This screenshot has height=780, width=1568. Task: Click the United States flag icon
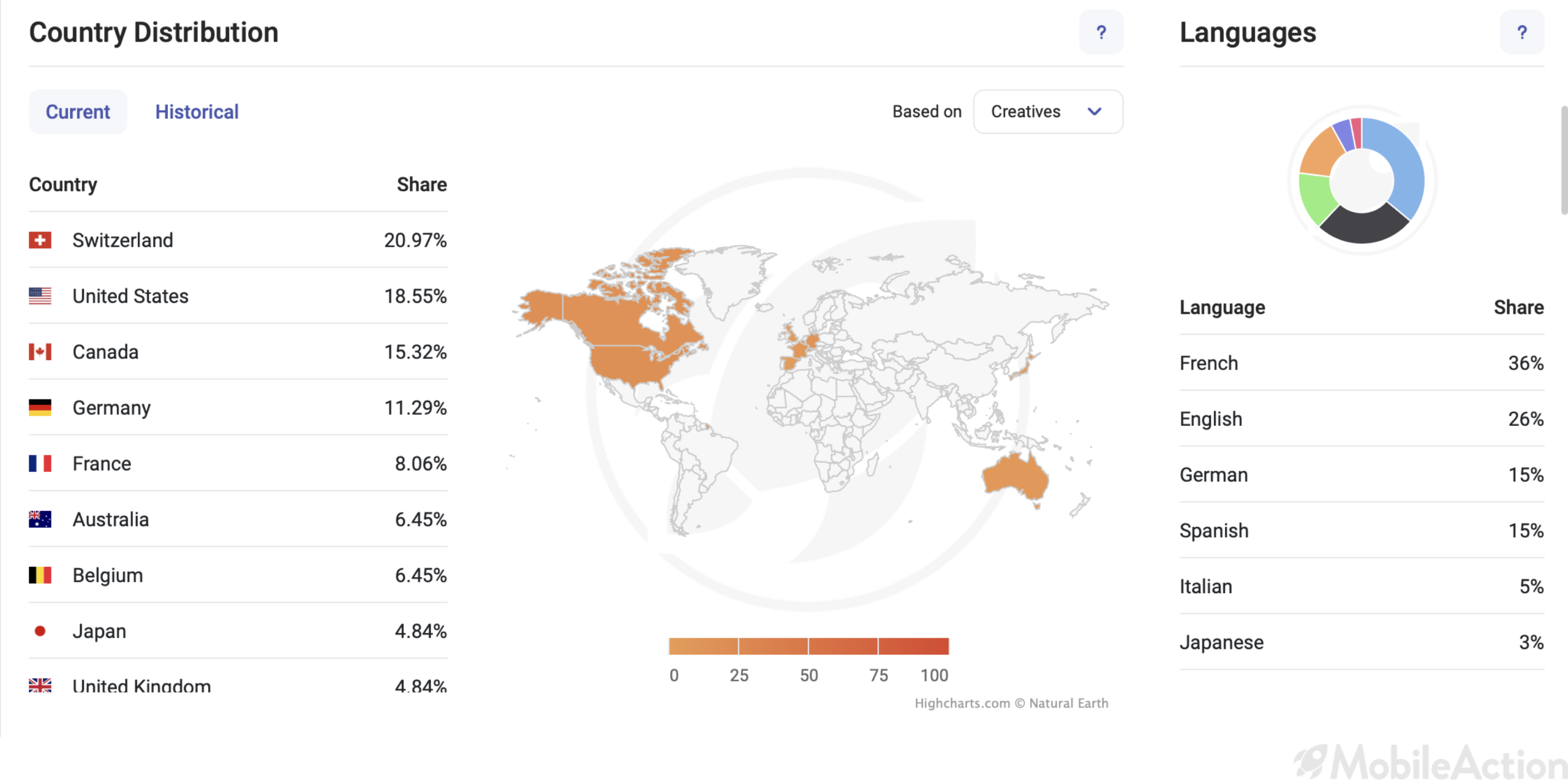[x=40, y=296]
